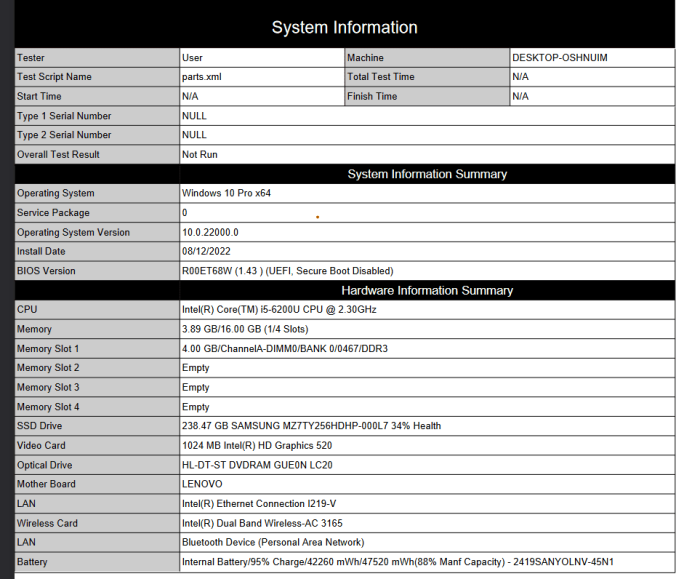This screenshot has height=579, width=700.
Task: Click the Mother Board LENOVO value
Action: click(x=202, y=484)
